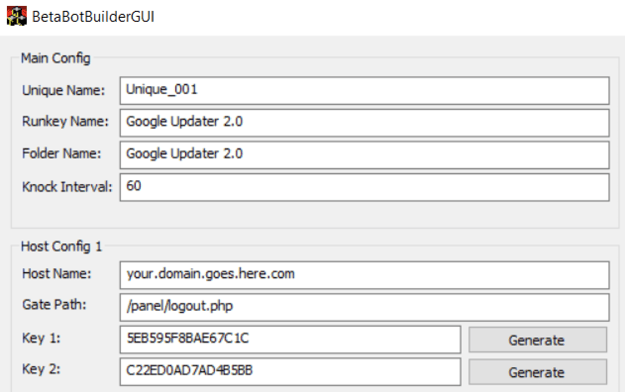Select the Gate Path input field
This screenshot has height=392, width=625.
364,307
